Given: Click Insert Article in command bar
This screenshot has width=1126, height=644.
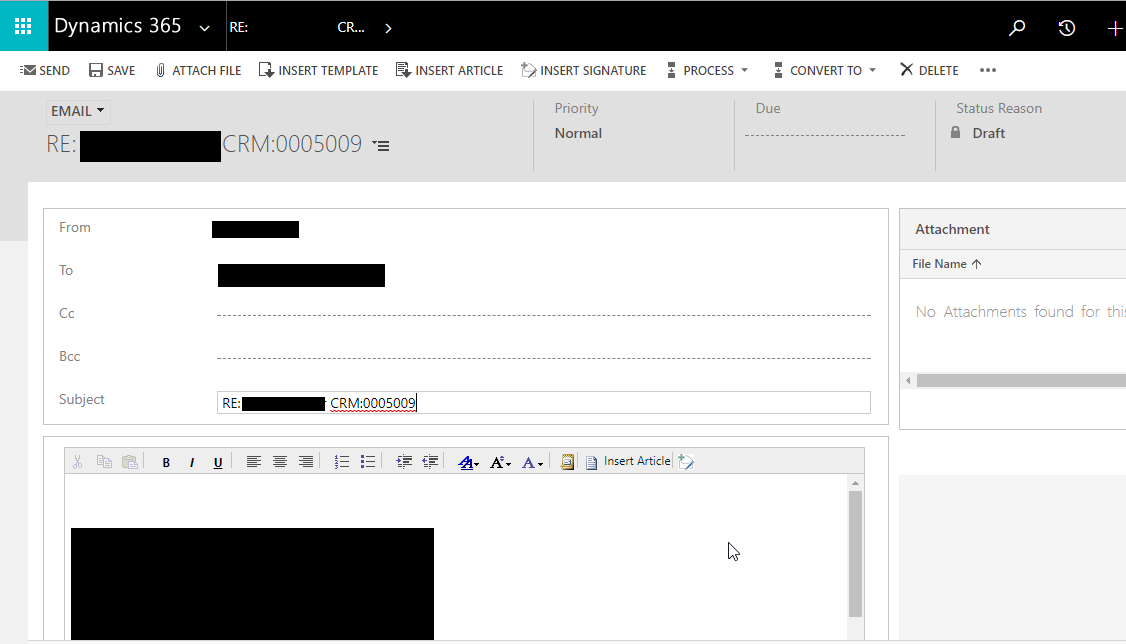Looking at the screenshot, I should point(450,70).
